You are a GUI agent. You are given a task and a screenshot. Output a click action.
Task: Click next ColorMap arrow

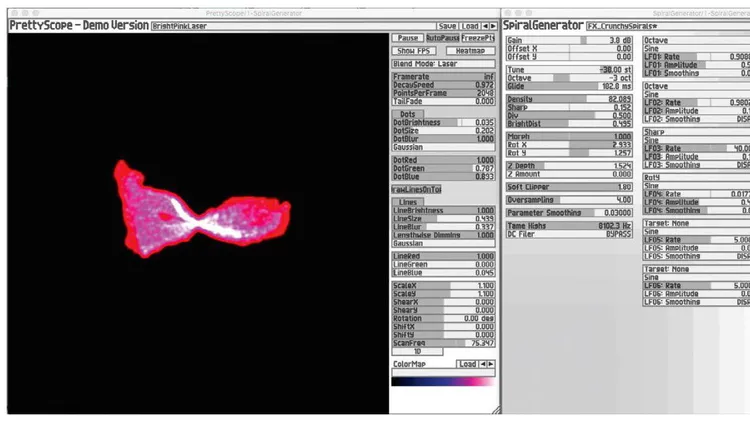pyautogui.click(x=491, y=364)
